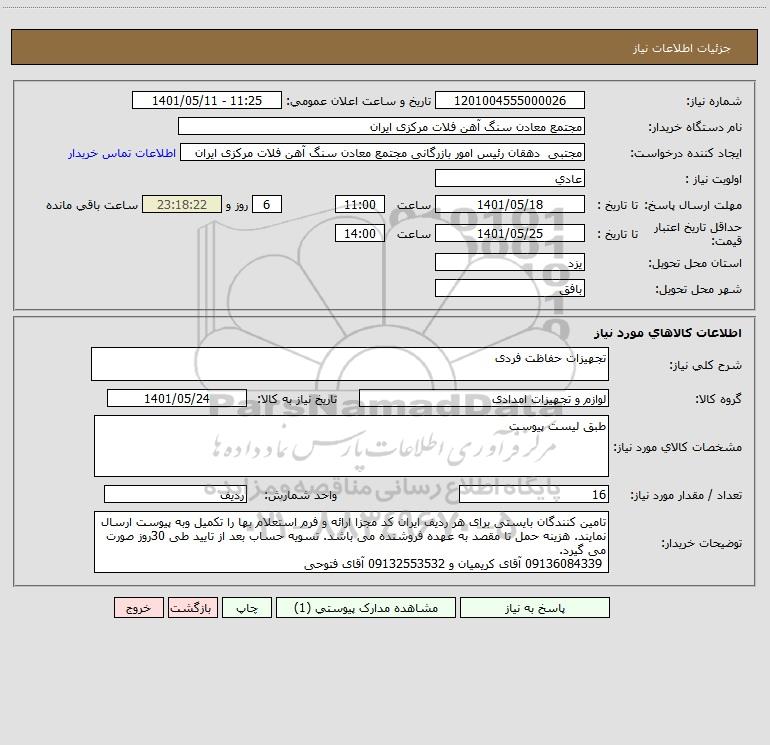
Task: Click the request creator field 'مجتبی دهقان'
Action: tap(383, 153)
